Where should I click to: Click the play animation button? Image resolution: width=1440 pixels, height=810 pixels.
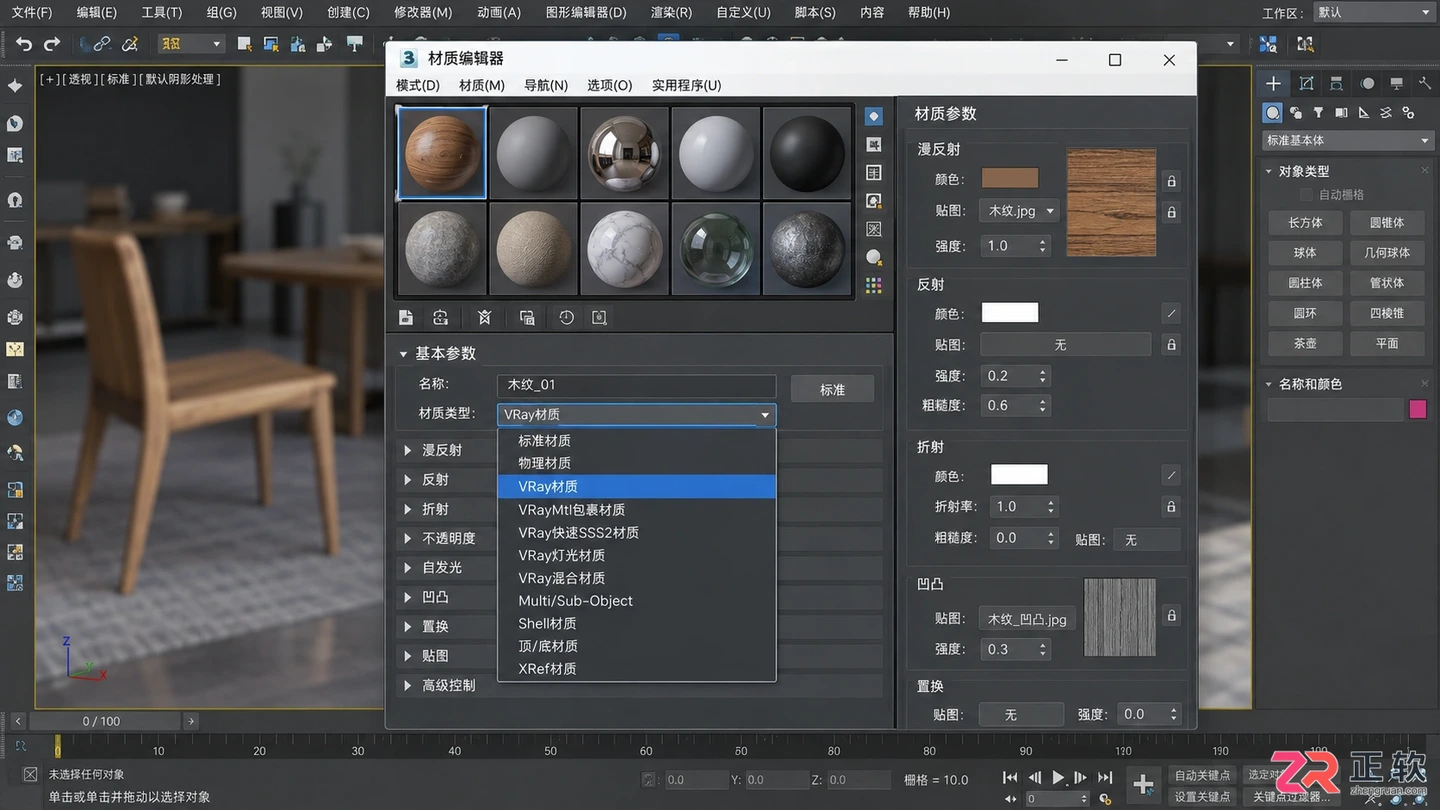point(1058,777)
